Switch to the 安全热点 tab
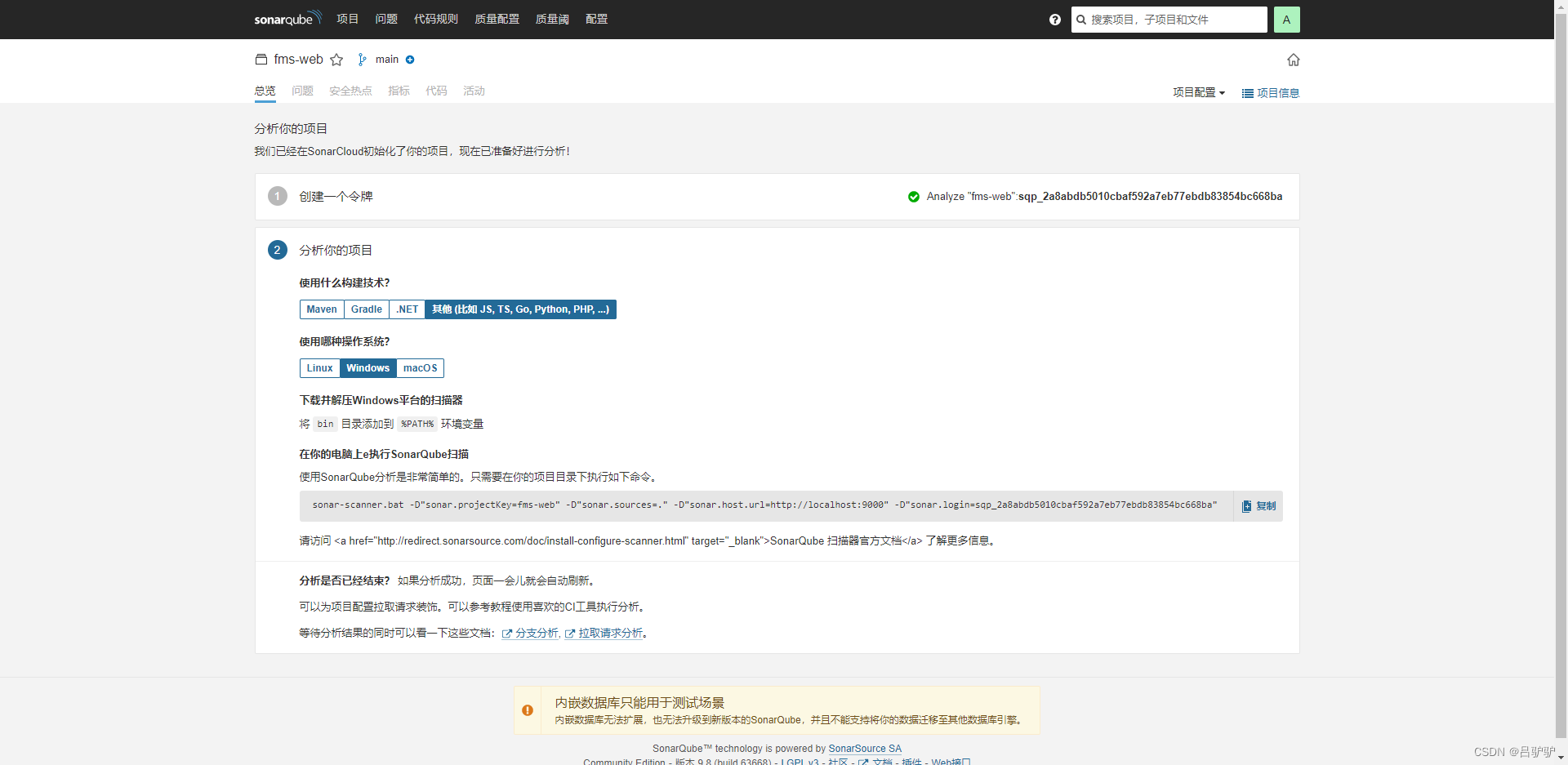Image resolution: width=1568 pixels, height=765 pixels. pyautogui.click(x=350, y=91)
